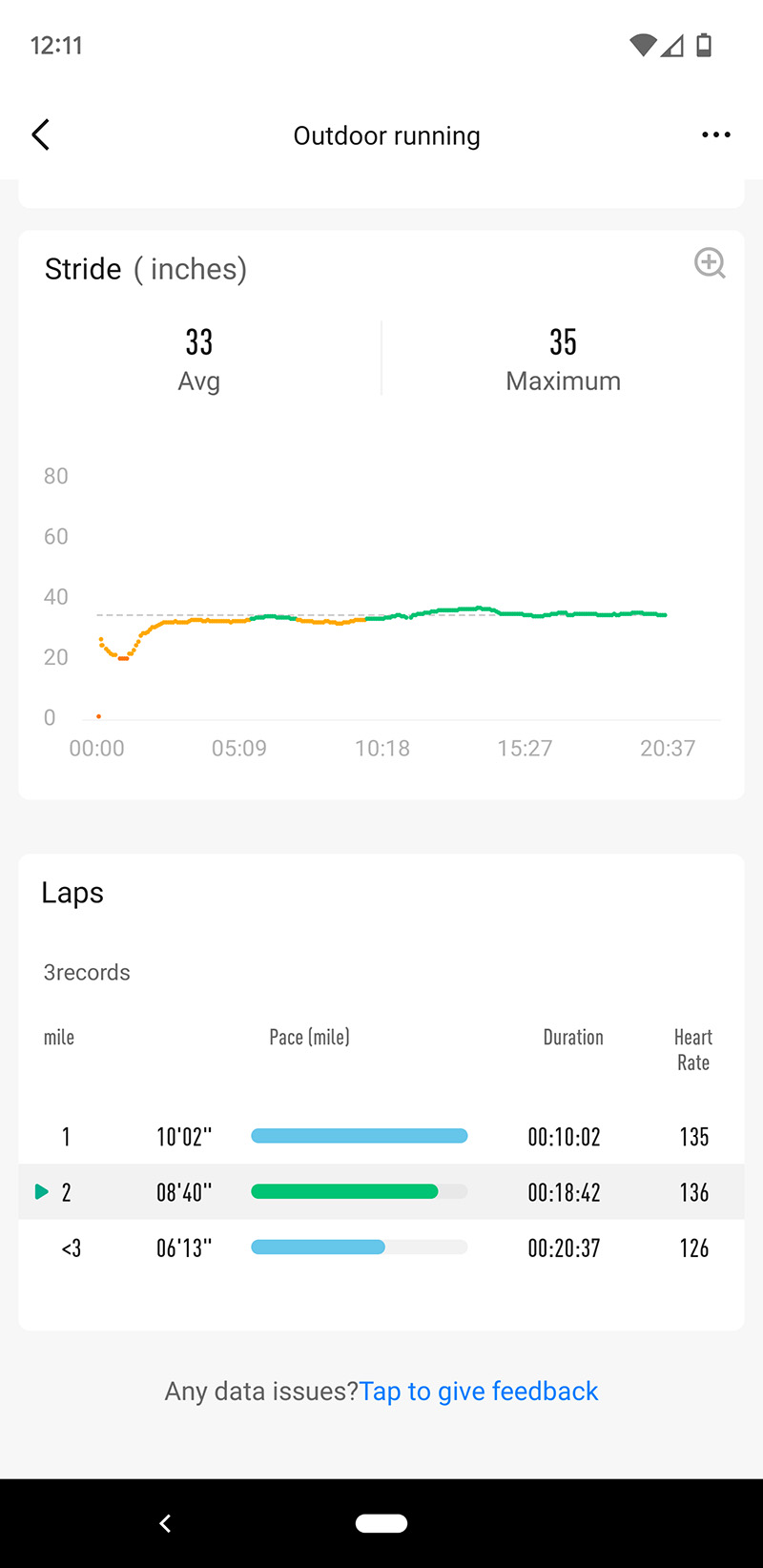
Task: Tap the Wi-Fi signal status icon
Action: tap(643, 45)
